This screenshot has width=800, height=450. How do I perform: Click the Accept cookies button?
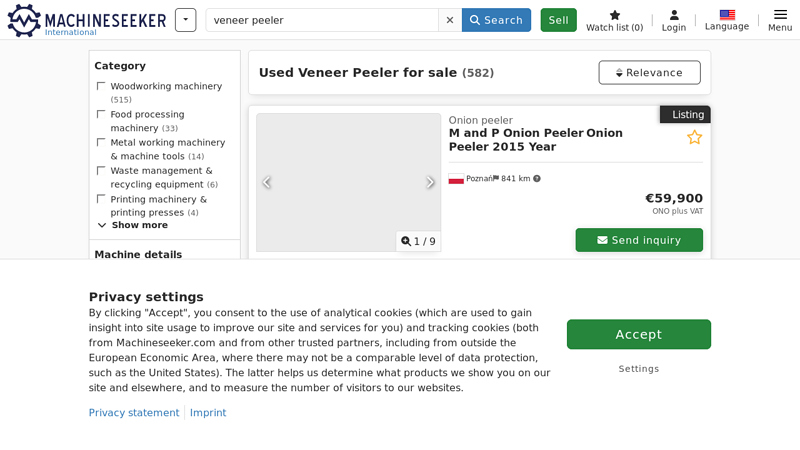pyautogui.click(x=638, y=334)
